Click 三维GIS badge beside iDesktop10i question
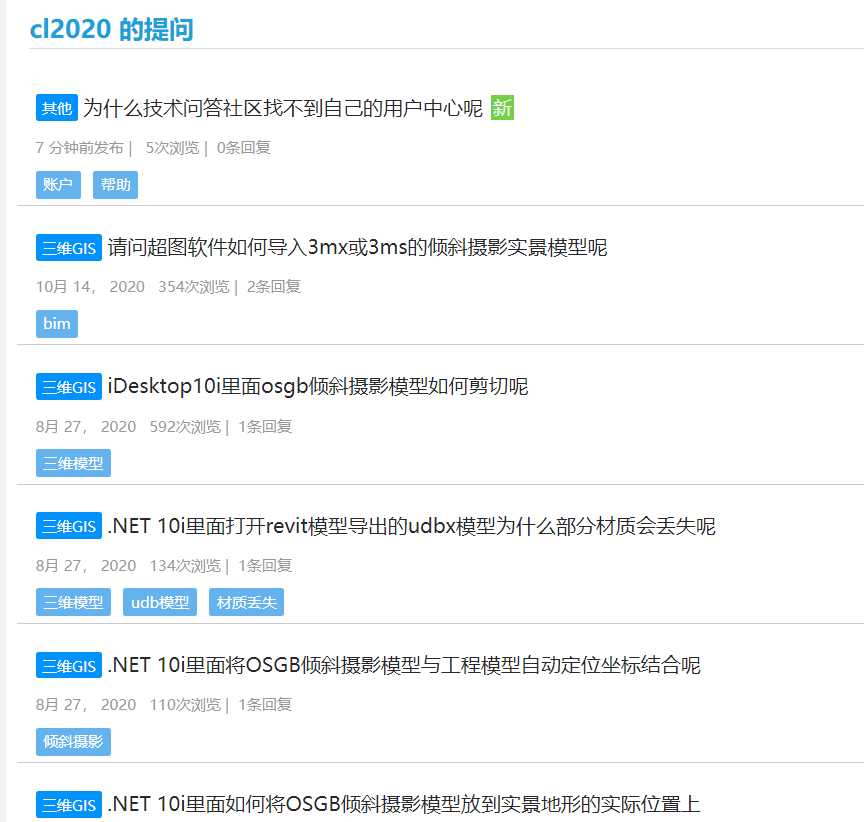Screen dimensions: 864x822 coord(69,387)
